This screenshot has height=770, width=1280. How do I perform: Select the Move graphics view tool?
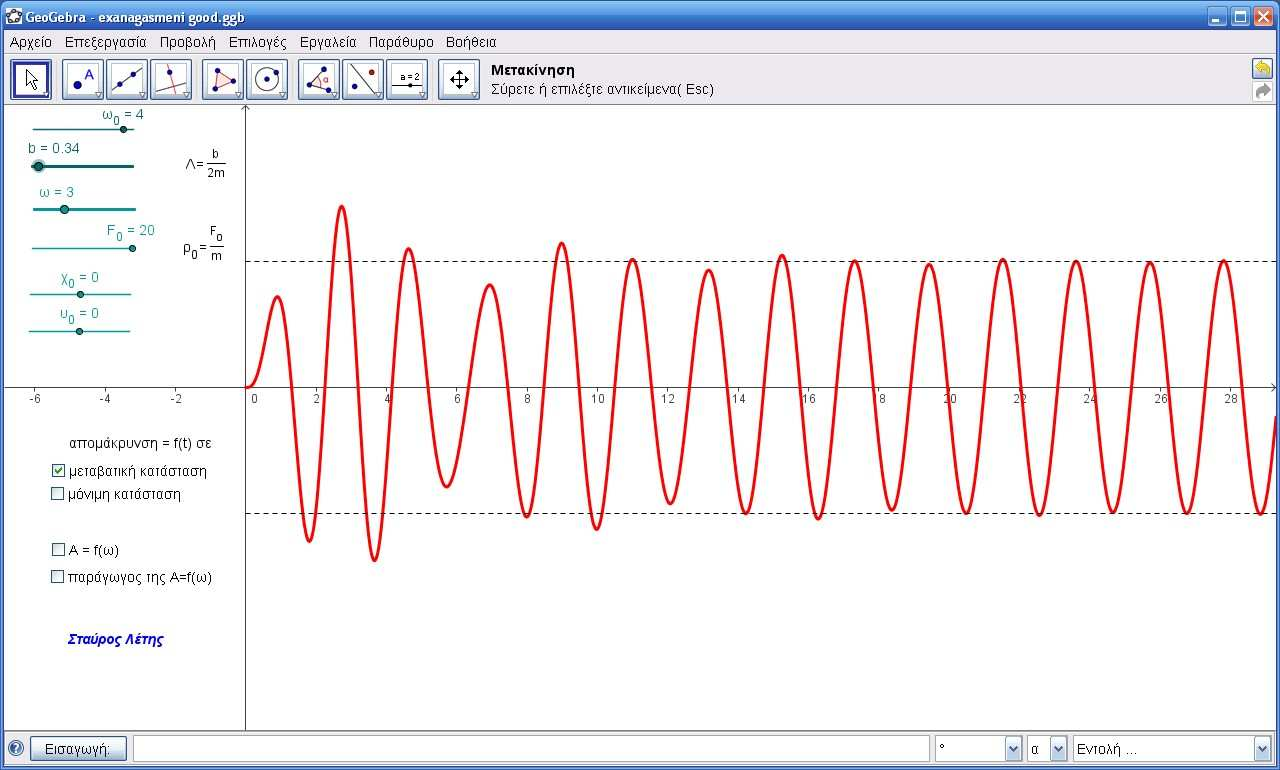tap(459, 80)
